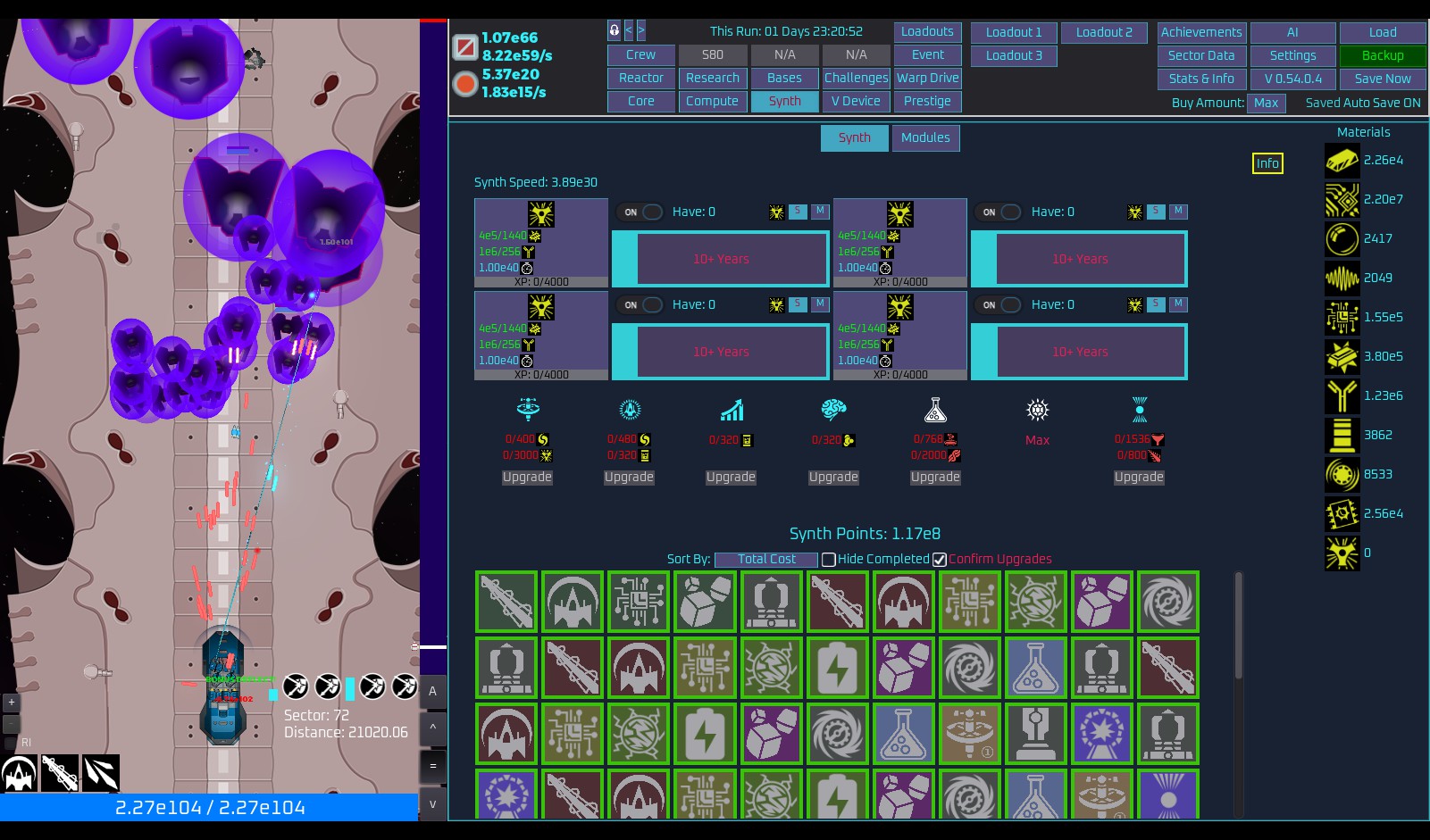Image resolution: width=1430 pixels, height=840 pixels.
Task: Enable Hide Completed
Action: click(829, 558)
